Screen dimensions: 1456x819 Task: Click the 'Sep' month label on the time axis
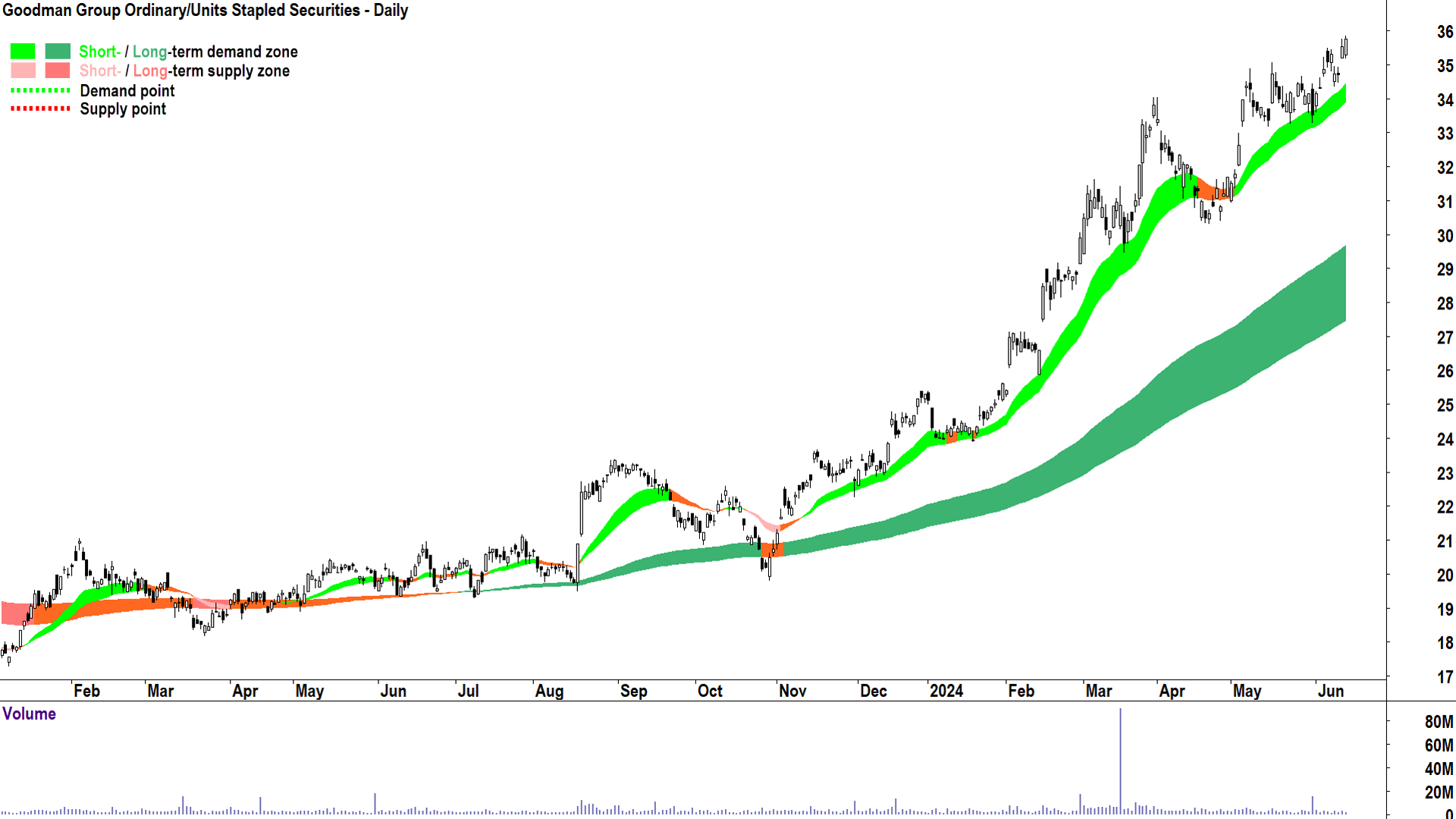(633, 691)
